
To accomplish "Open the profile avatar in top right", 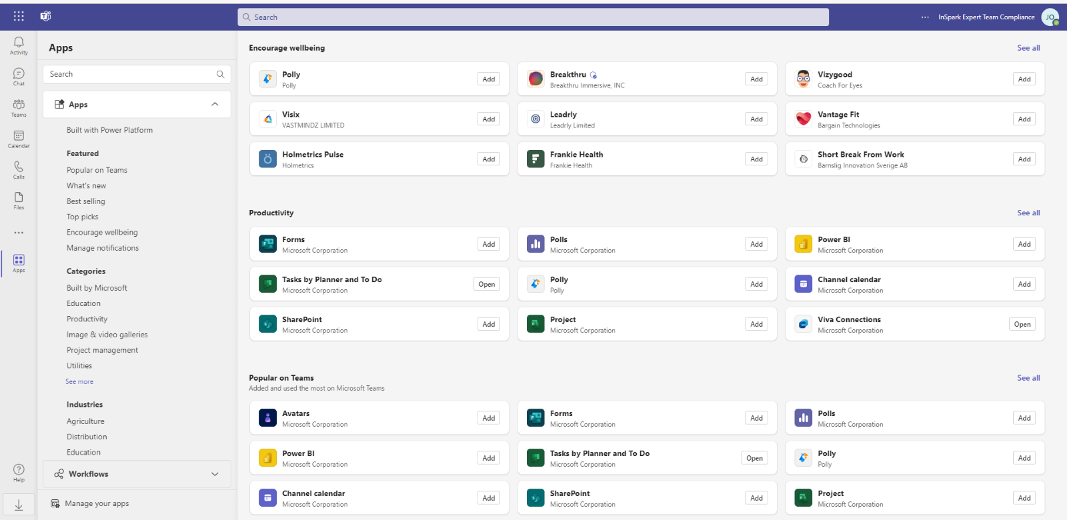I will click(1050, 17).
